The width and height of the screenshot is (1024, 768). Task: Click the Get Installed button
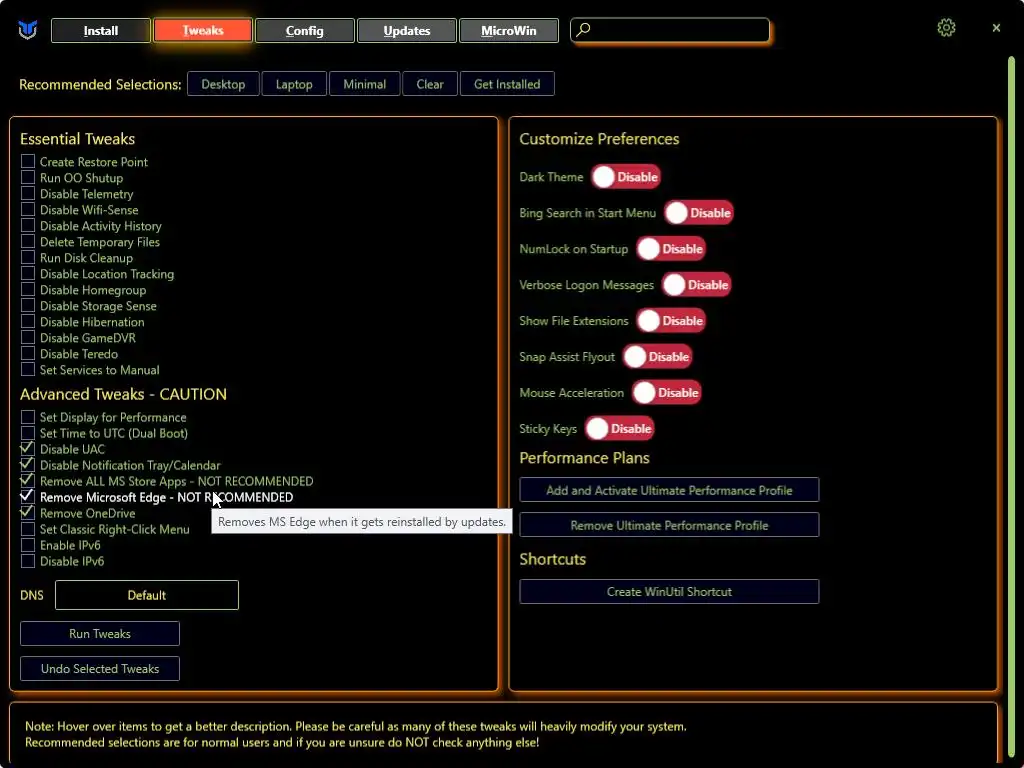(x=507, y=84)
